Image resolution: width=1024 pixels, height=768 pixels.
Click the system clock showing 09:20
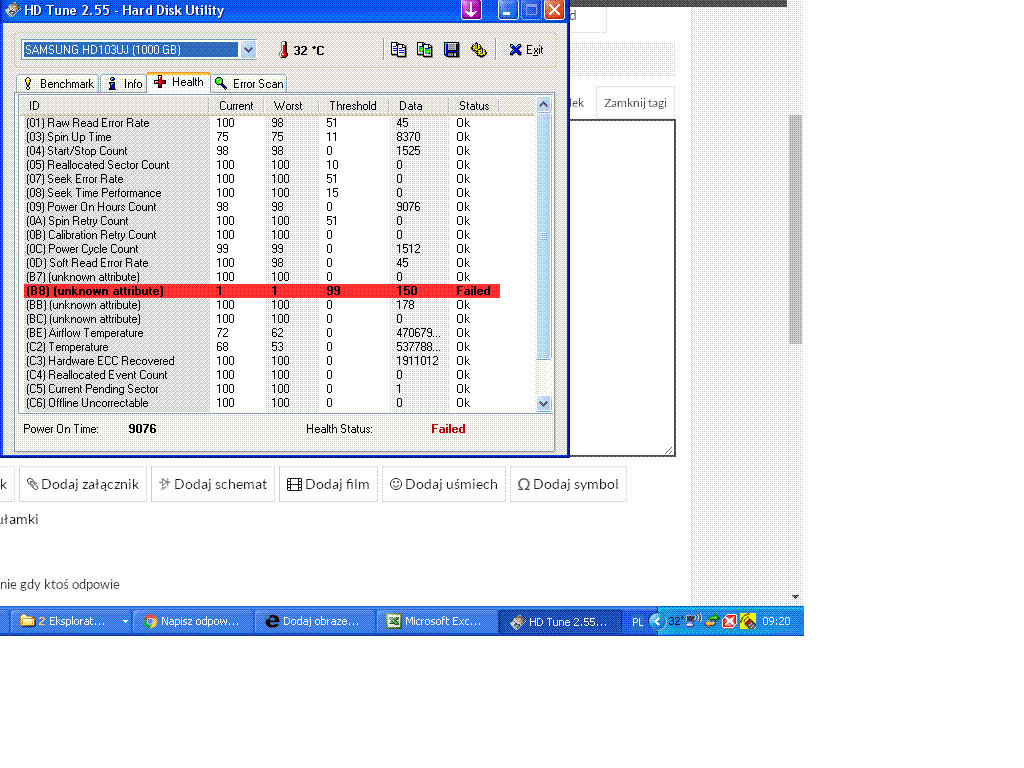[776, 621]
